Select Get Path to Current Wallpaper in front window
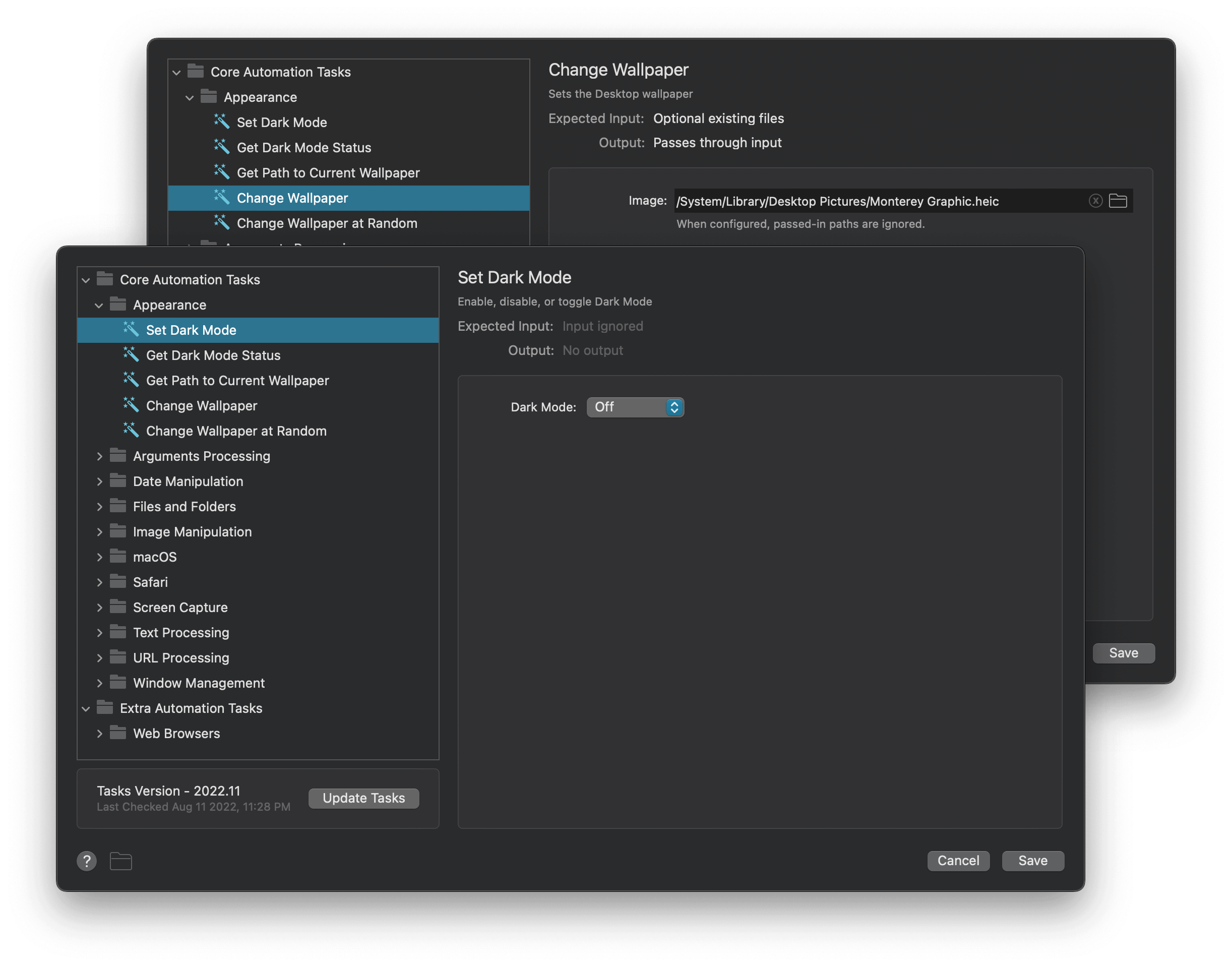 [x=237, y=381]
